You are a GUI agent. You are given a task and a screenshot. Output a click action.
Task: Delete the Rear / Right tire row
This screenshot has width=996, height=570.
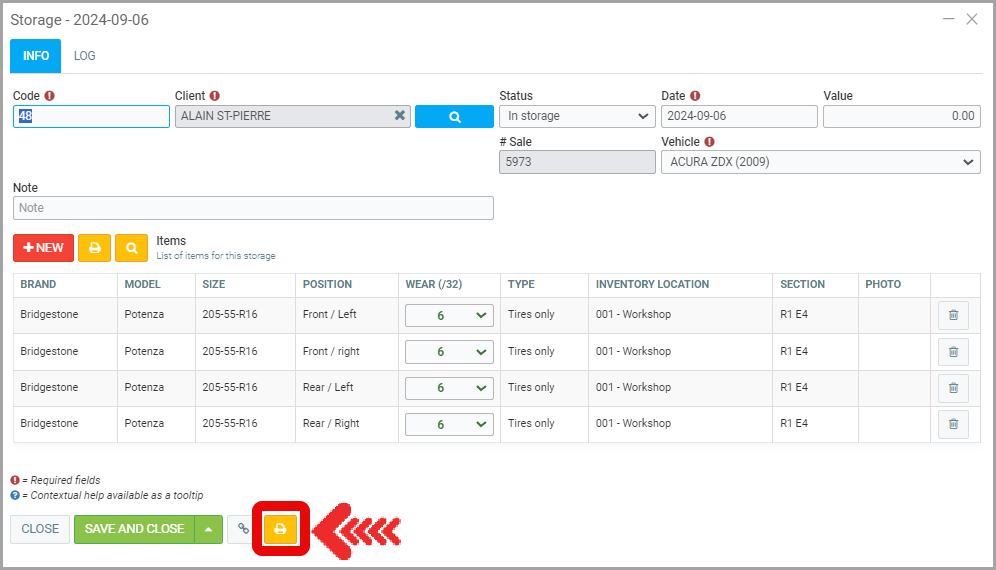tap(952, 424)
